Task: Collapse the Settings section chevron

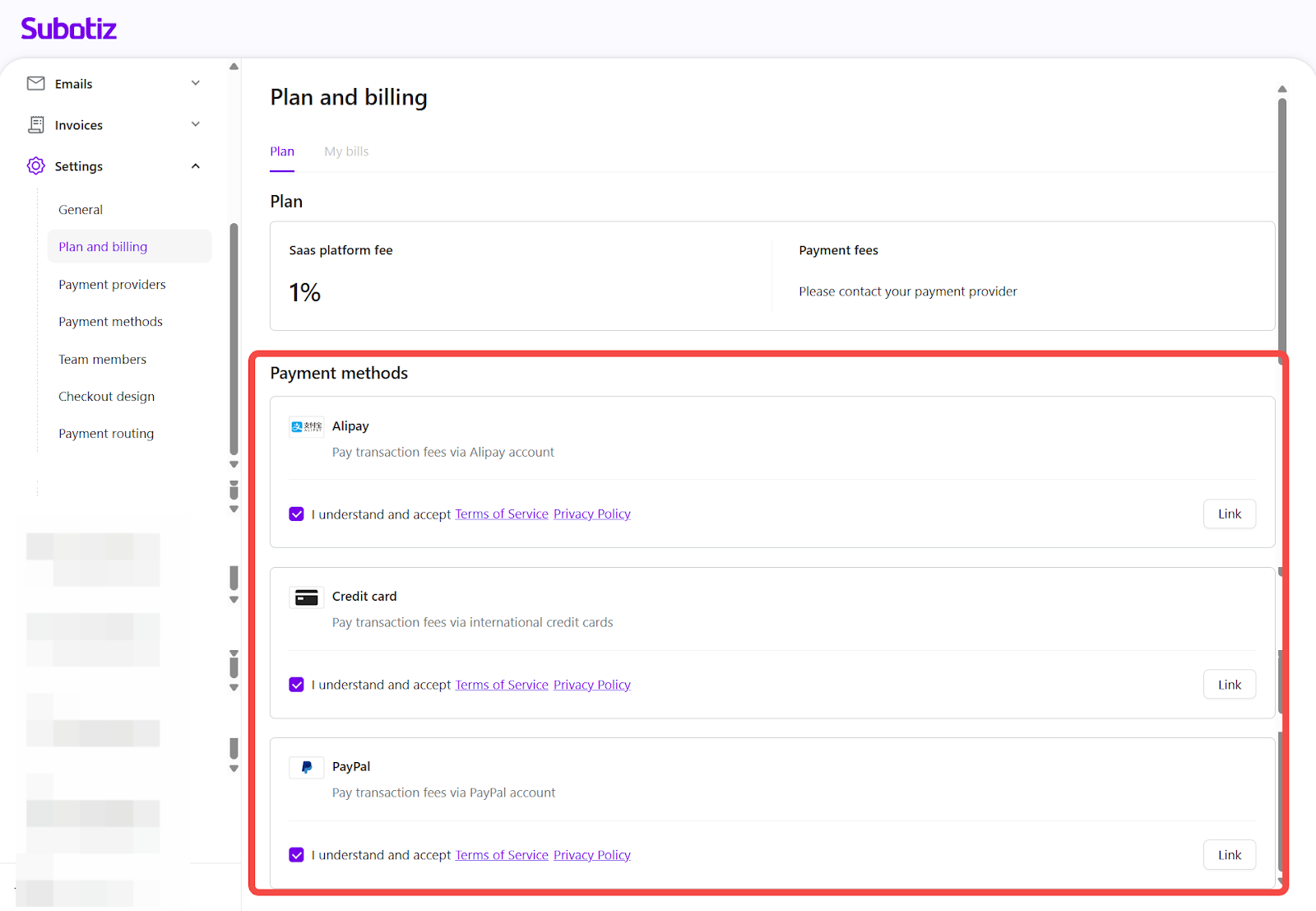Action: point(196,166)
